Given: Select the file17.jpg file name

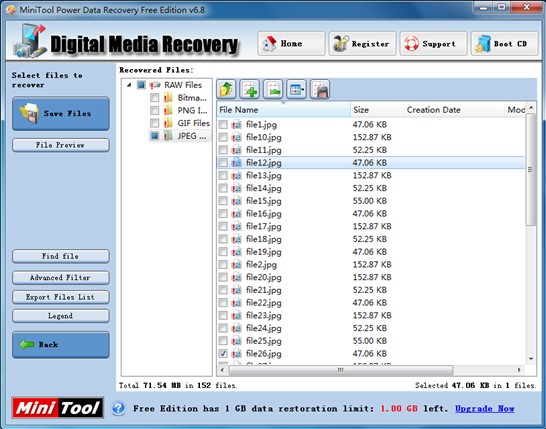Looking at the screenshot, I should (264, 227).
